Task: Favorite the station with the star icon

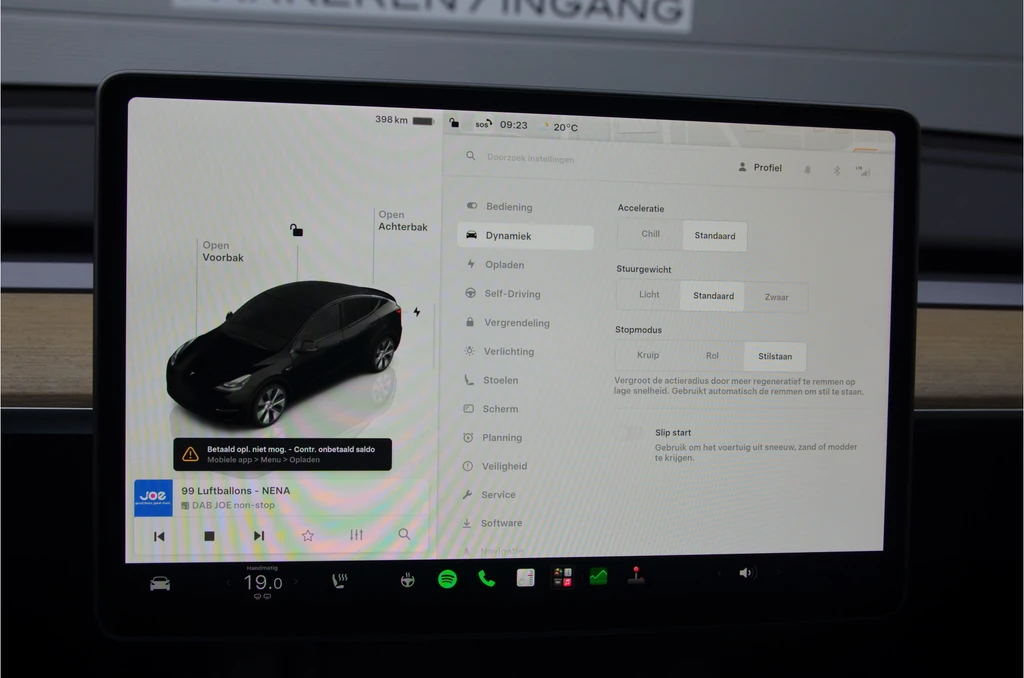Action: [308, 536]
